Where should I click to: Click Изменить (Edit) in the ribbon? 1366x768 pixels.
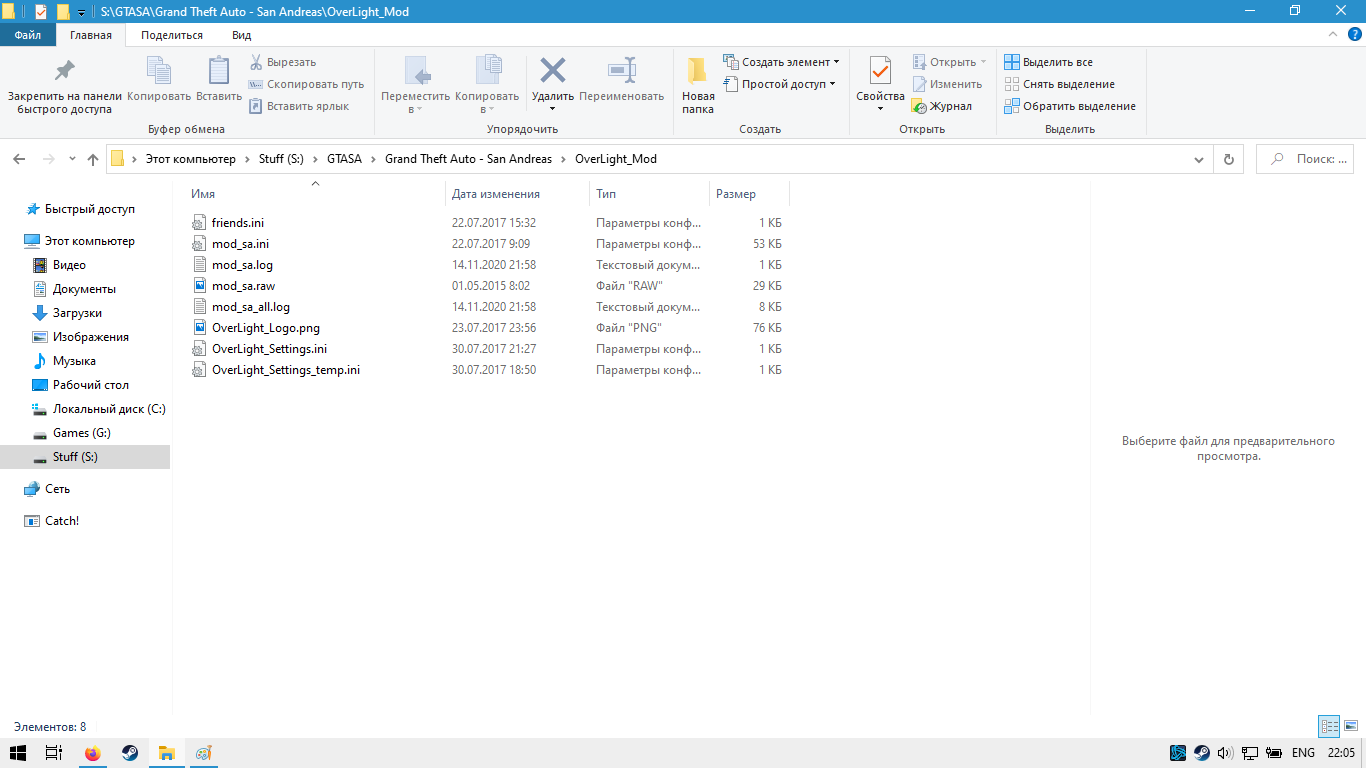point(948,84)
